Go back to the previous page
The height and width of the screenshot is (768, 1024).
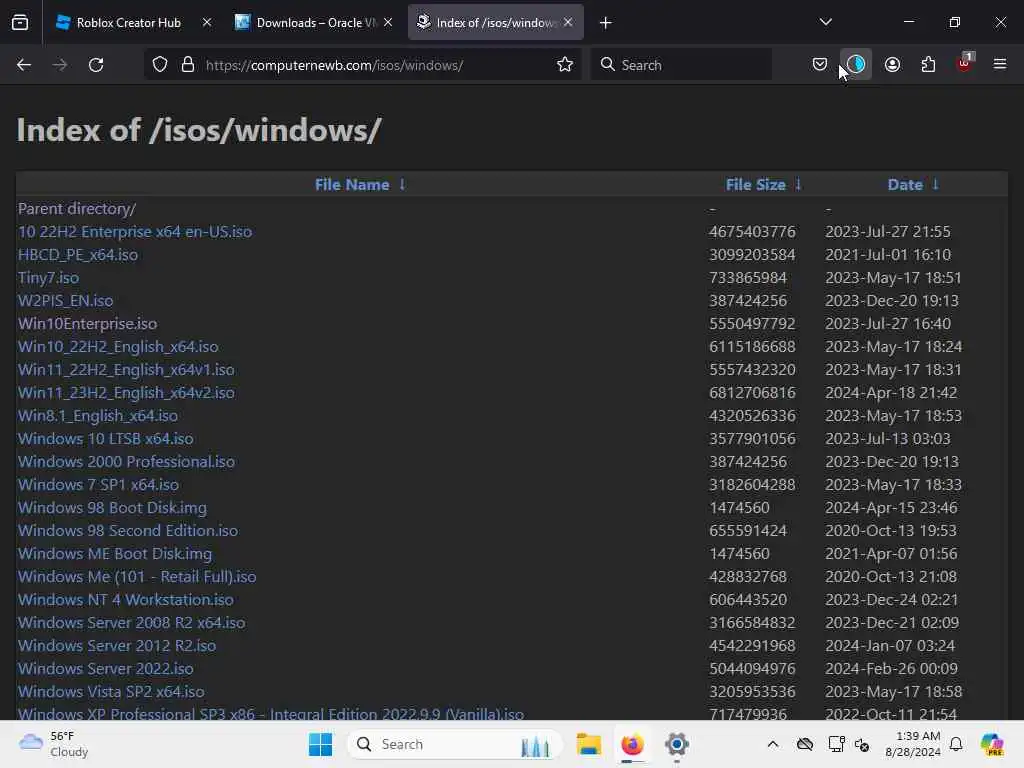(24, 65)
